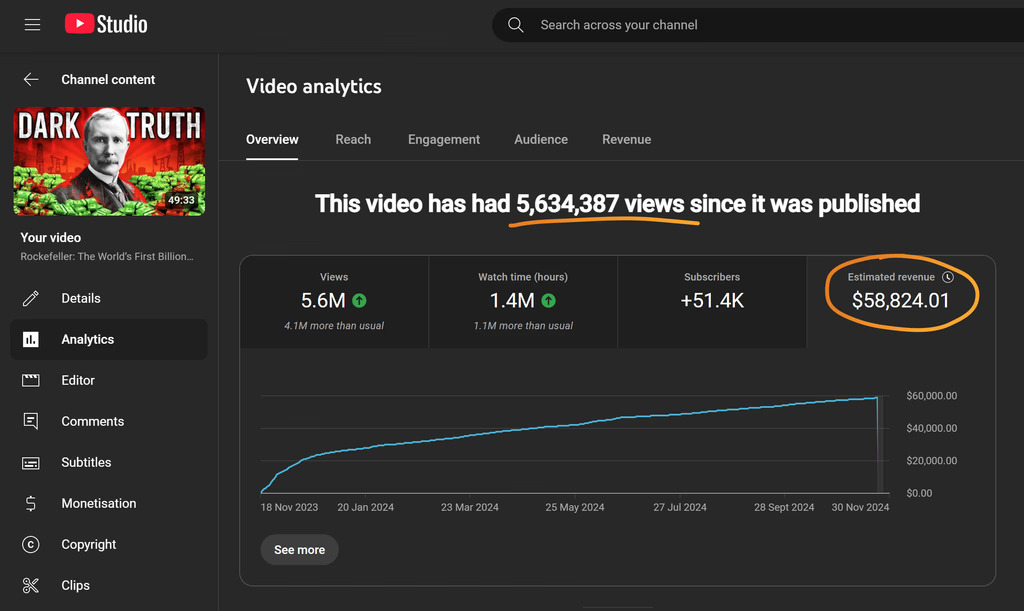Click the See more button
Image resolution: width=1024 pixels, height=611 pixels.
[x=299, y=550]
